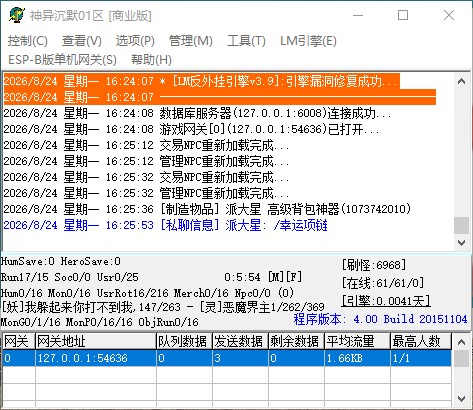Click the HumSave:0 HeroSave:0 status line
The width and height of the screenshot is (473, 410).
coord(61,261)
